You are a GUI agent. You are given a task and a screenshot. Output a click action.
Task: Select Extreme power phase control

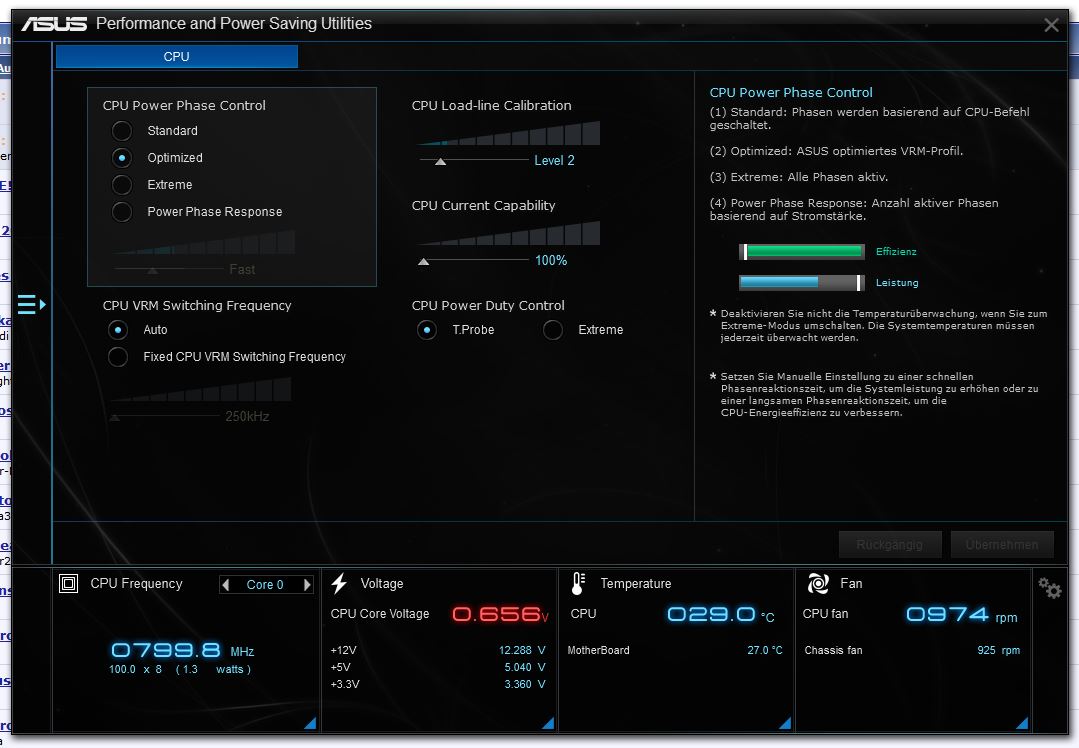(x=122, y=185)
